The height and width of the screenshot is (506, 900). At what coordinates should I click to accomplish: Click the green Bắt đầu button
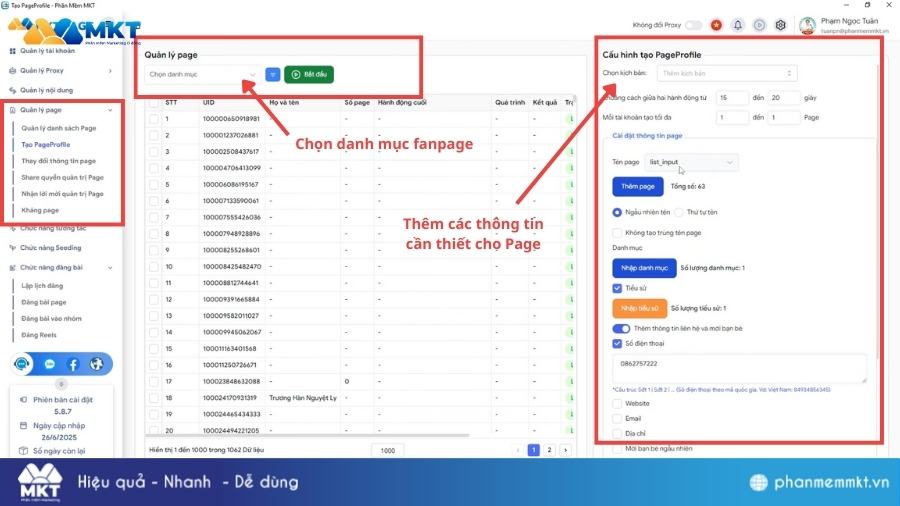tap(309, 75)
